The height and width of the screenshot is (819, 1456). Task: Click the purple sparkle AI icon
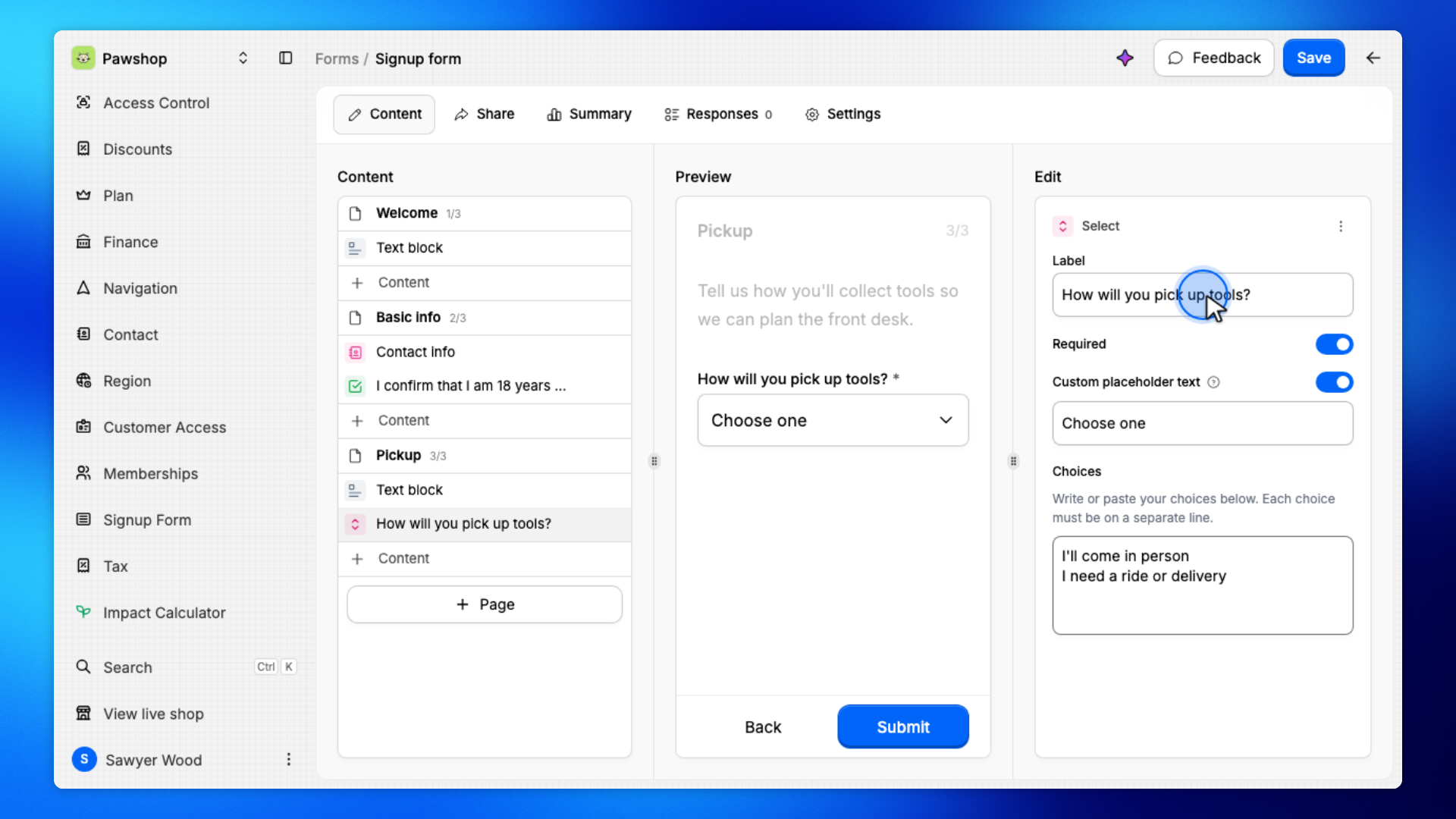pos(1125,58)
